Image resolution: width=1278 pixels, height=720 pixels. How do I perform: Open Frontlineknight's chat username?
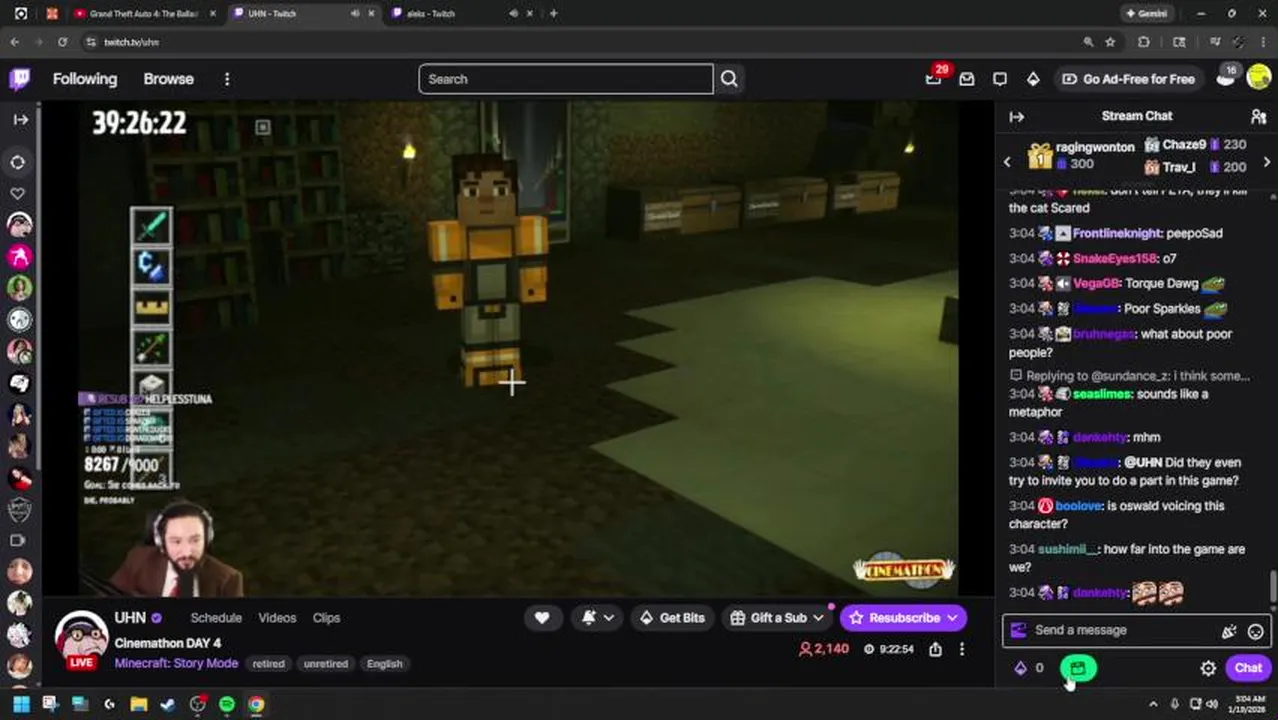point(1116,233)
